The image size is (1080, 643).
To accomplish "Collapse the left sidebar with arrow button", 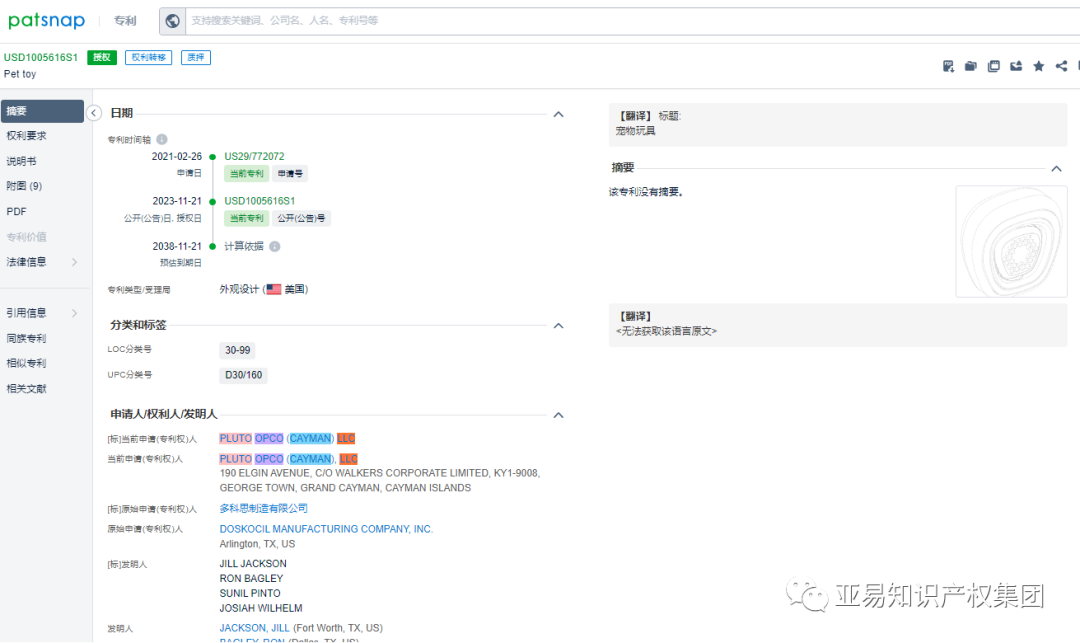I will click(94, 113).
